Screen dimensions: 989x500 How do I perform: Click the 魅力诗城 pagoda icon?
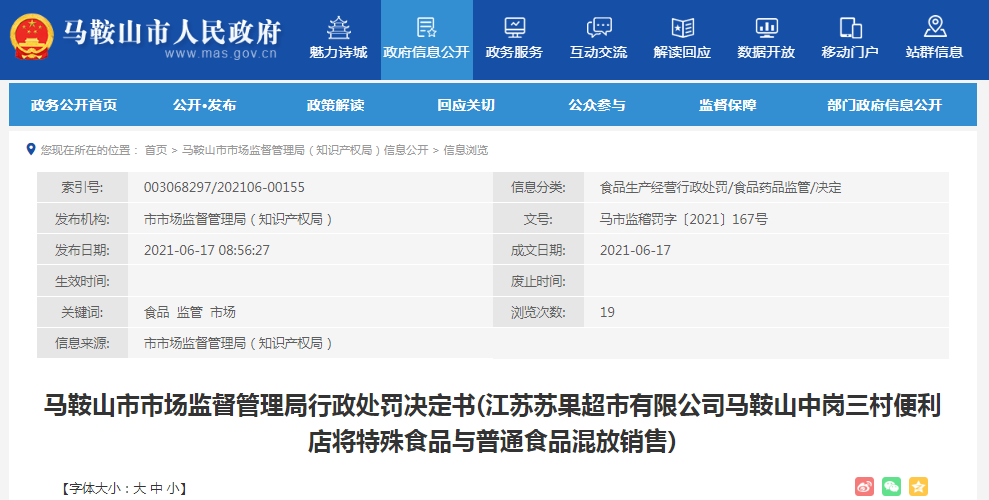click(338, 27)
